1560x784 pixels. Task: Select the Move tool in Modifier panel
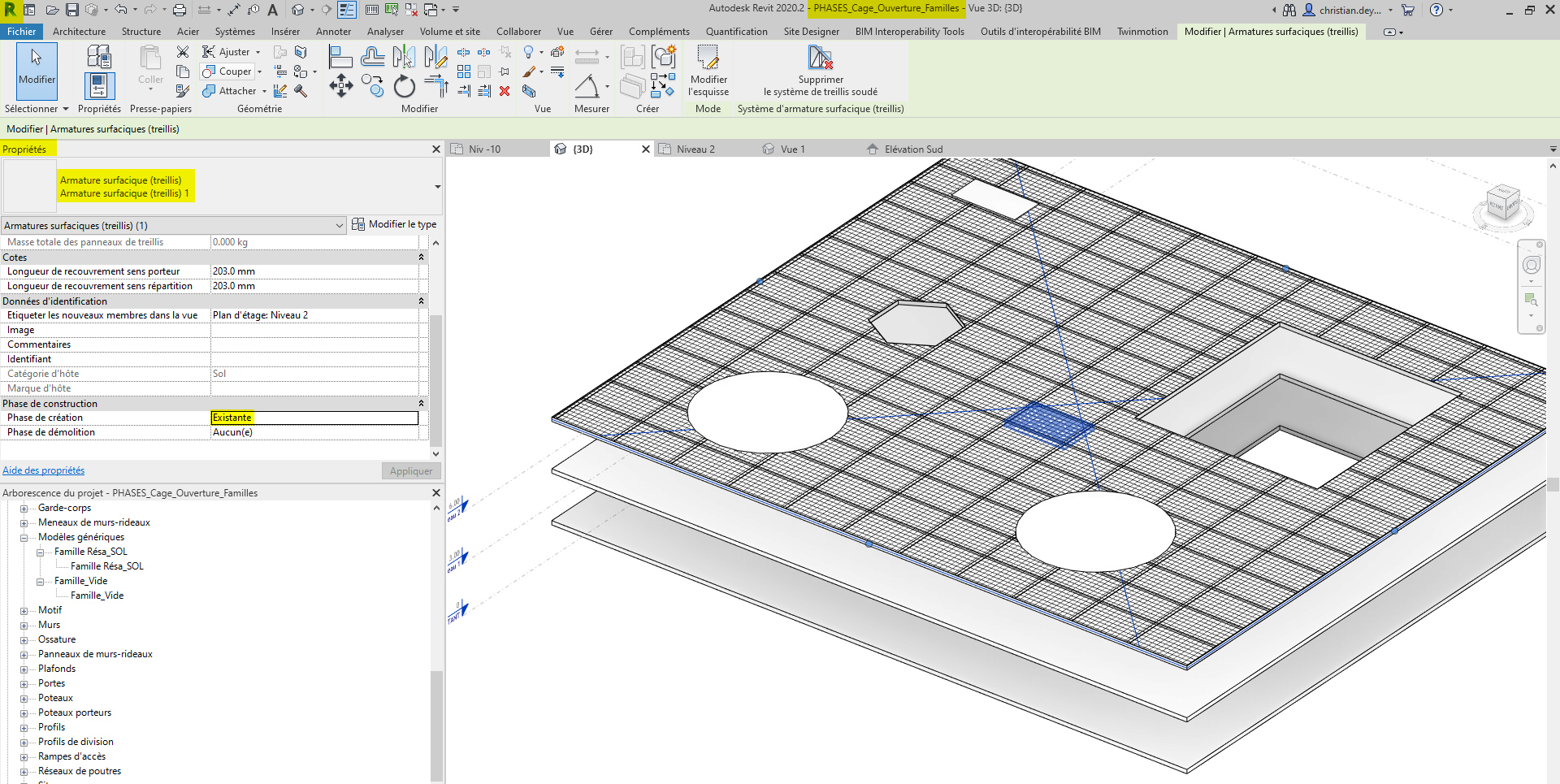(340, 85)
